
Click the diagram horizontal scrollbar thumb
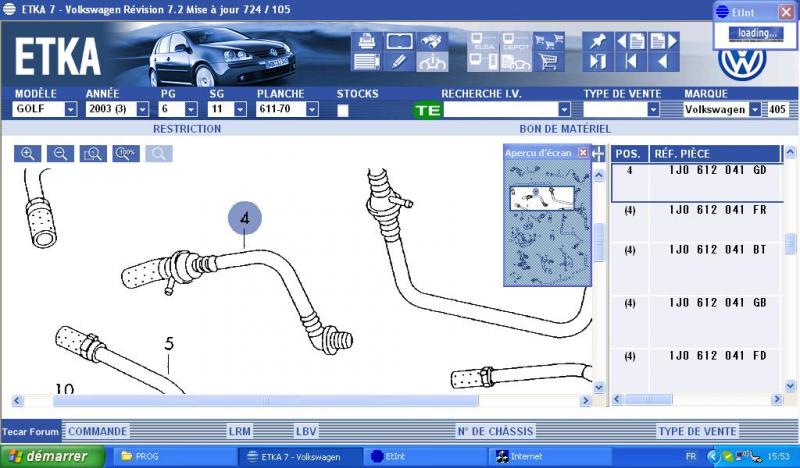(266, 401)
